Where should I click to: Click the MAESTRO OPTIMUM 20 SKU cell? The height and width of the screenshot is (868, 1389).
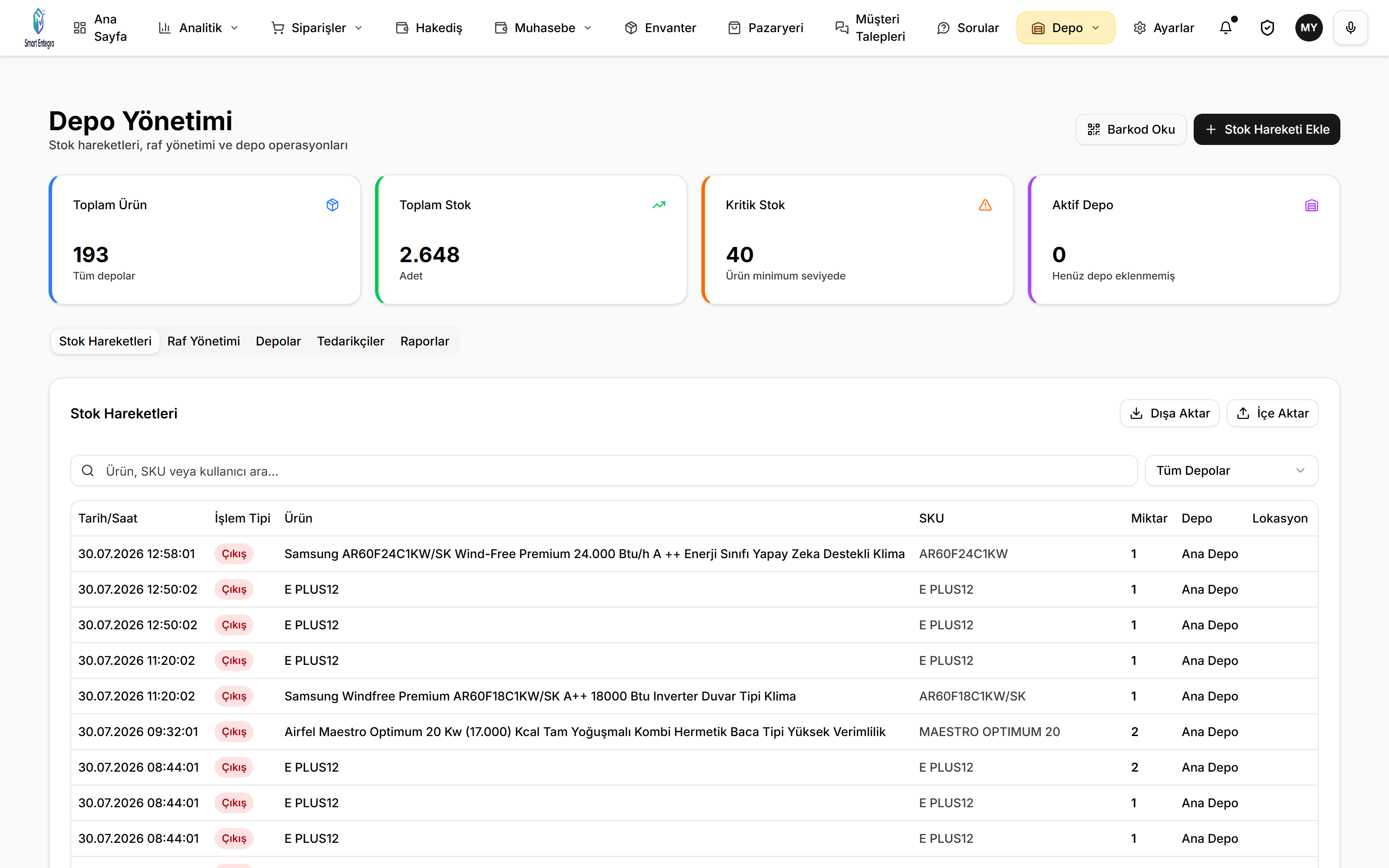(x=990, y=731)
